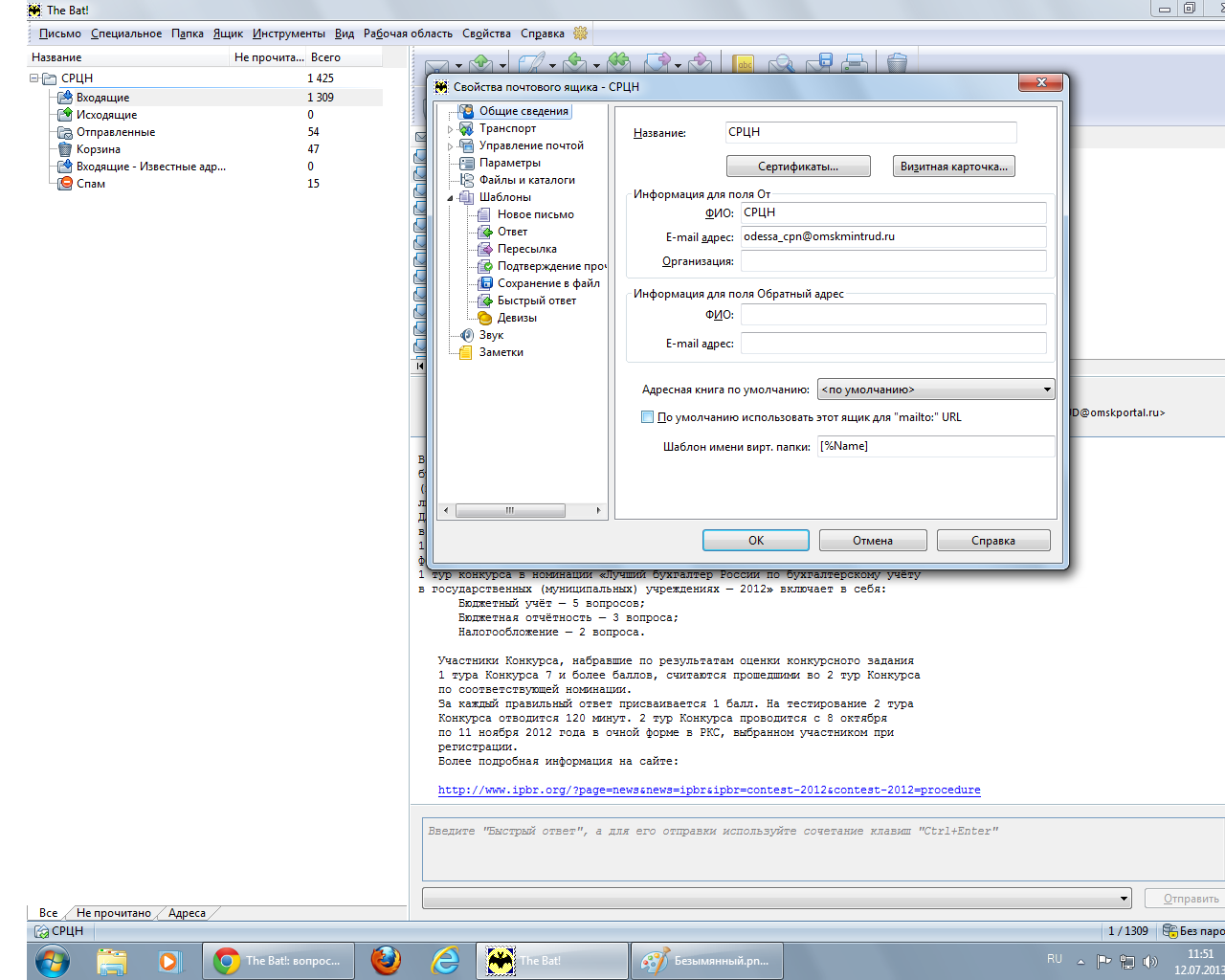Open the Папка menu
Image resolution: width=1225 pixels, height=980 pixels.
[x=188, y=33]
